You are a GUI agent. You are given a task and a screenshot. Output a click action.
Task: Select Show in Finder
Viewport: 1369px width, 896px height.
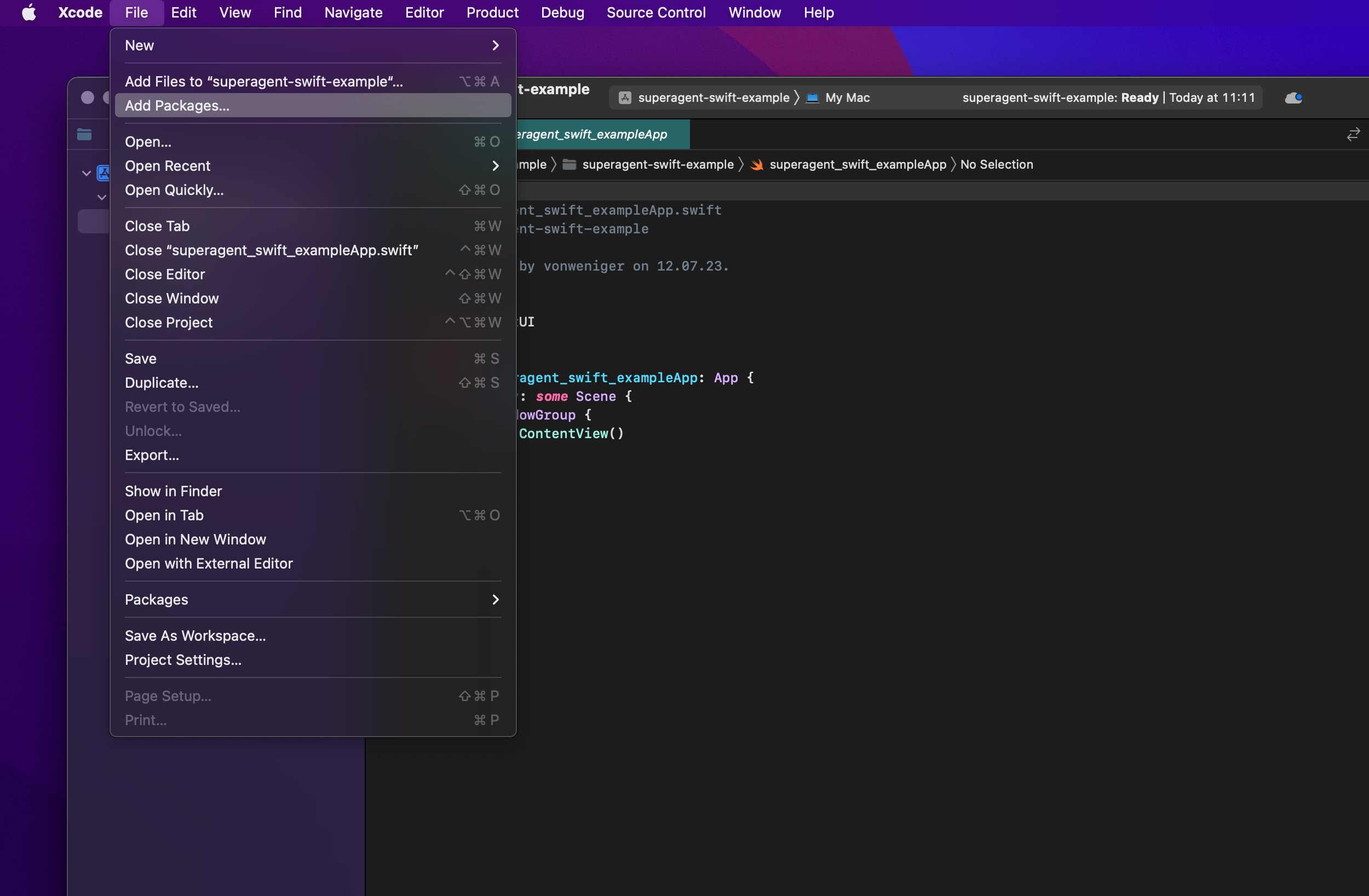[x=313, y=492]
